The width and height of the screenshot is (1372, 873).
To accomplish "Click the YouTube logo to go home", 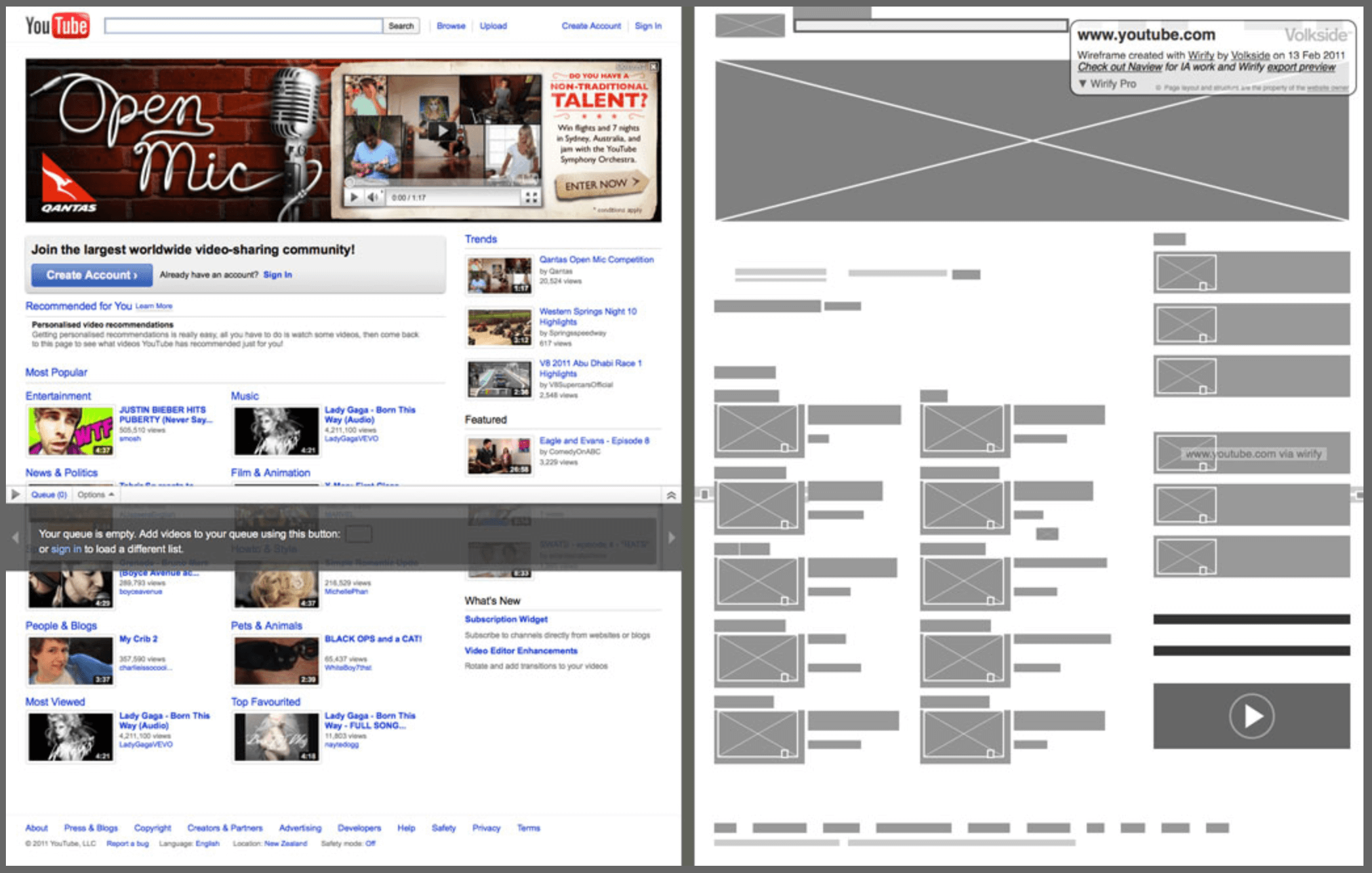I will coord(56,26).
